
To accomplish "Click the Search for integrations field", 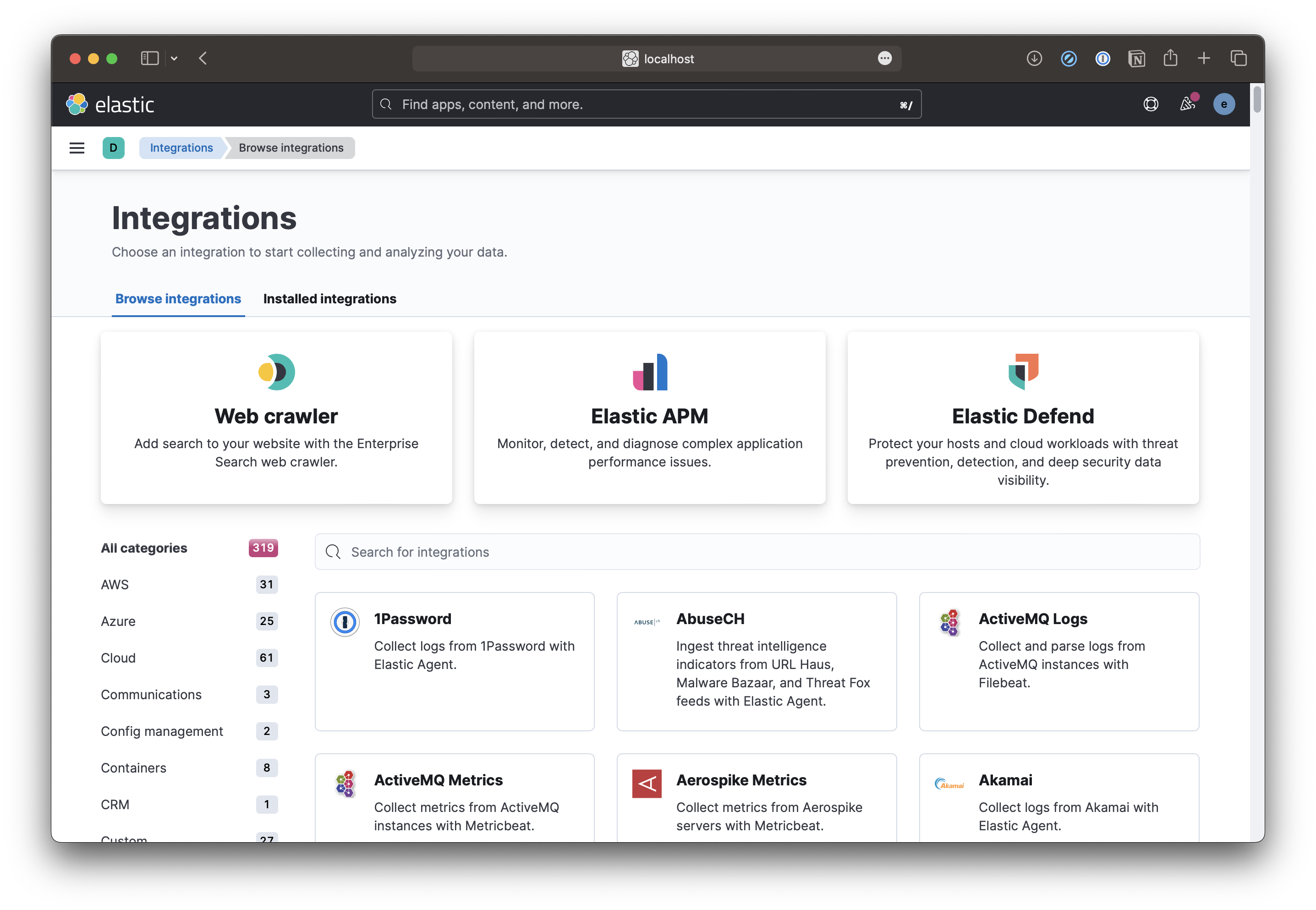I will coord(757,552).
